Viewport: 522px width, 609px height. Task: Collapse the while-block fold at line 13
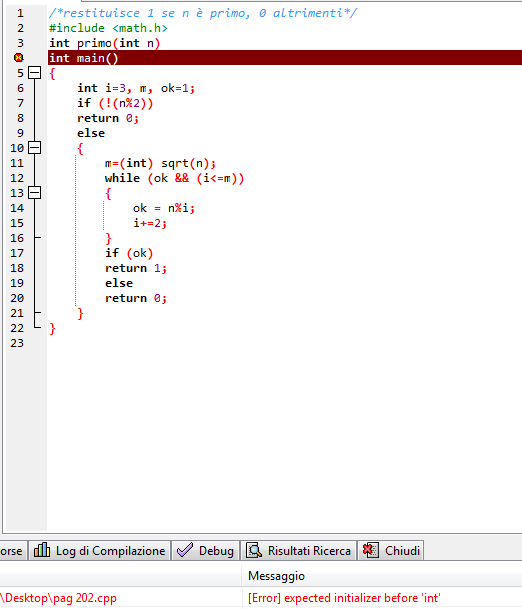pos(35,193)
